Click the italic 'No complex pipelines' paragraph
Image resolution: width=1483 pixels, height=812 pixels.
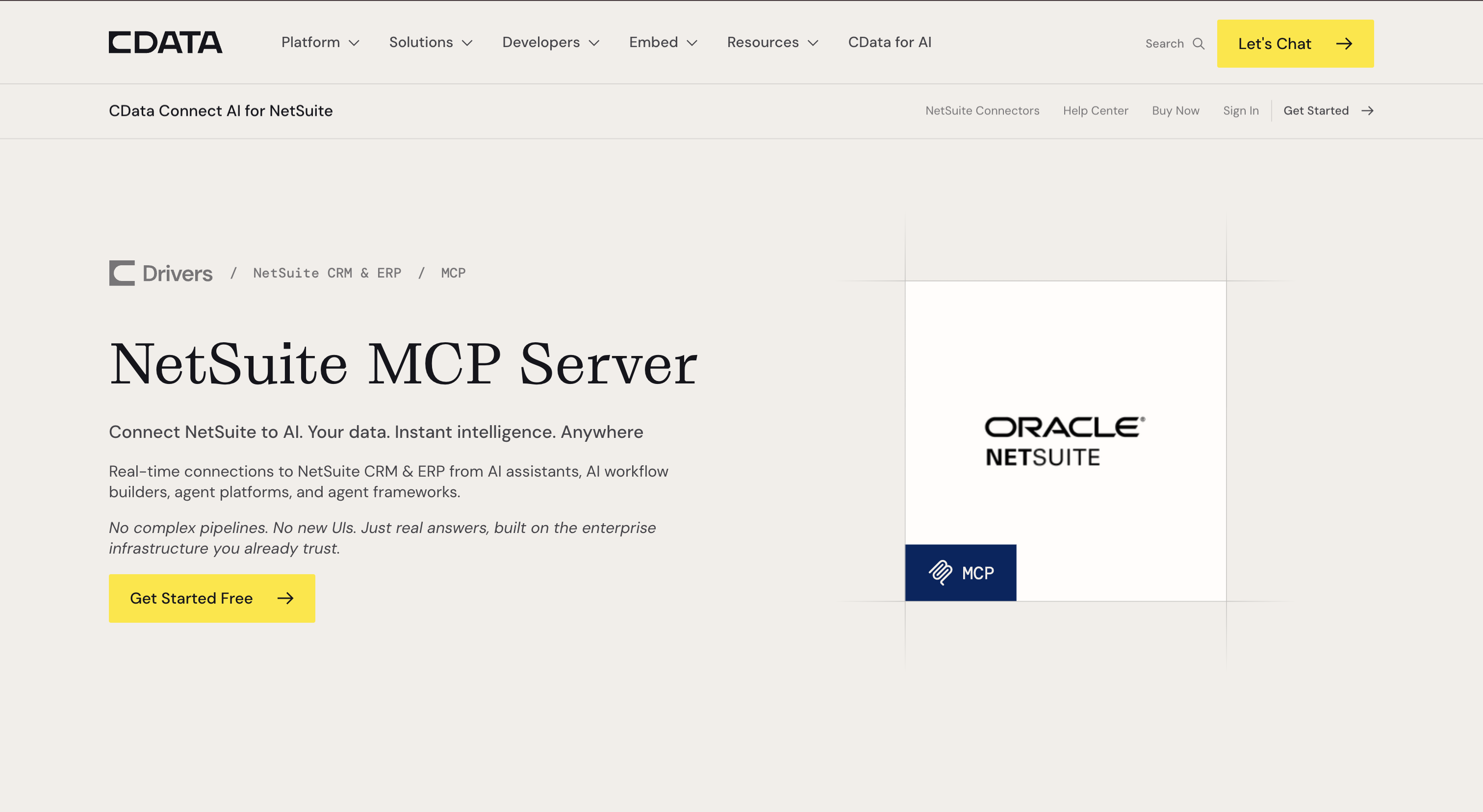coord(382,538)
